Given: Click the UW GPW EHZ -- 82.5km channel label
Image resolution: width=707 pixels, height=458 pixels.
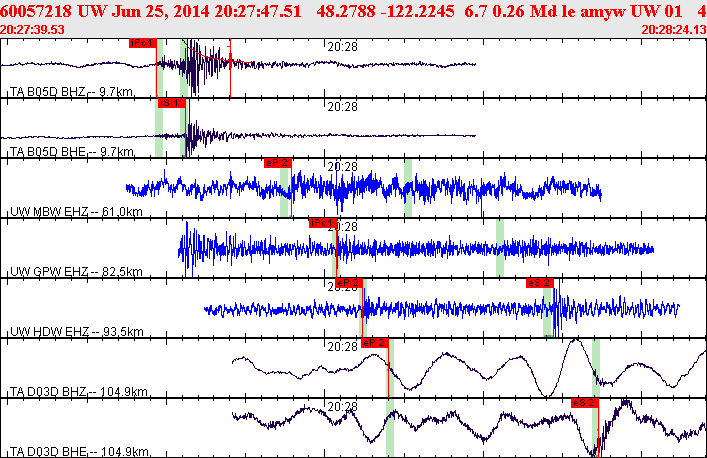Looking at the screenshot, I should click(x=76, y=272).
